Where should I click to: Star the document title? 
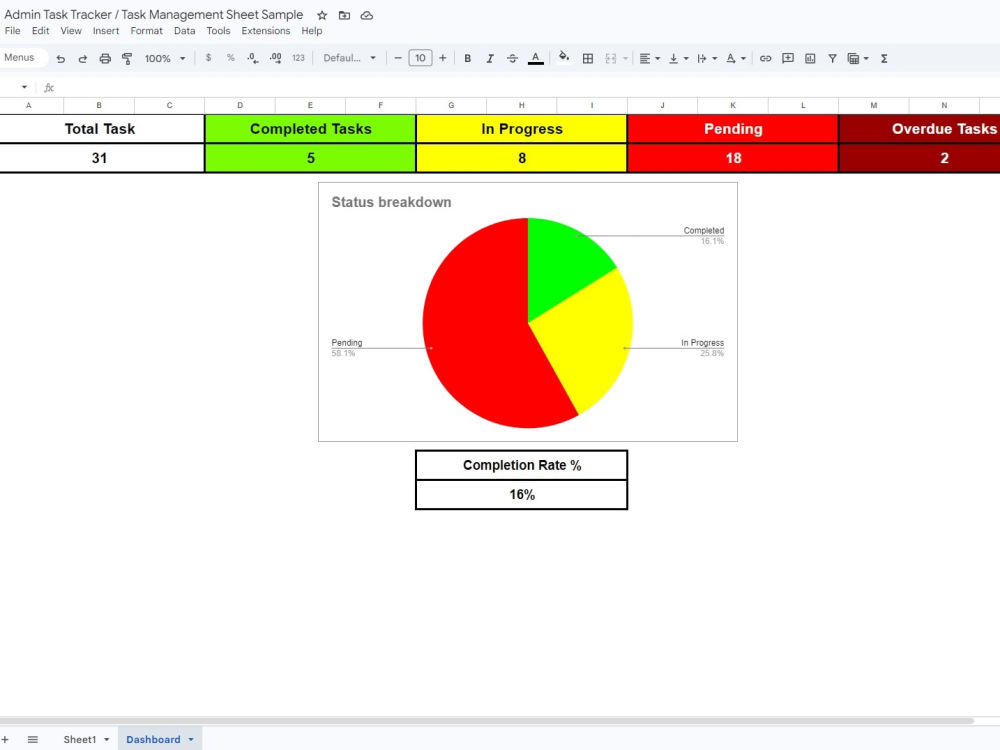click(x=322, y=15)
